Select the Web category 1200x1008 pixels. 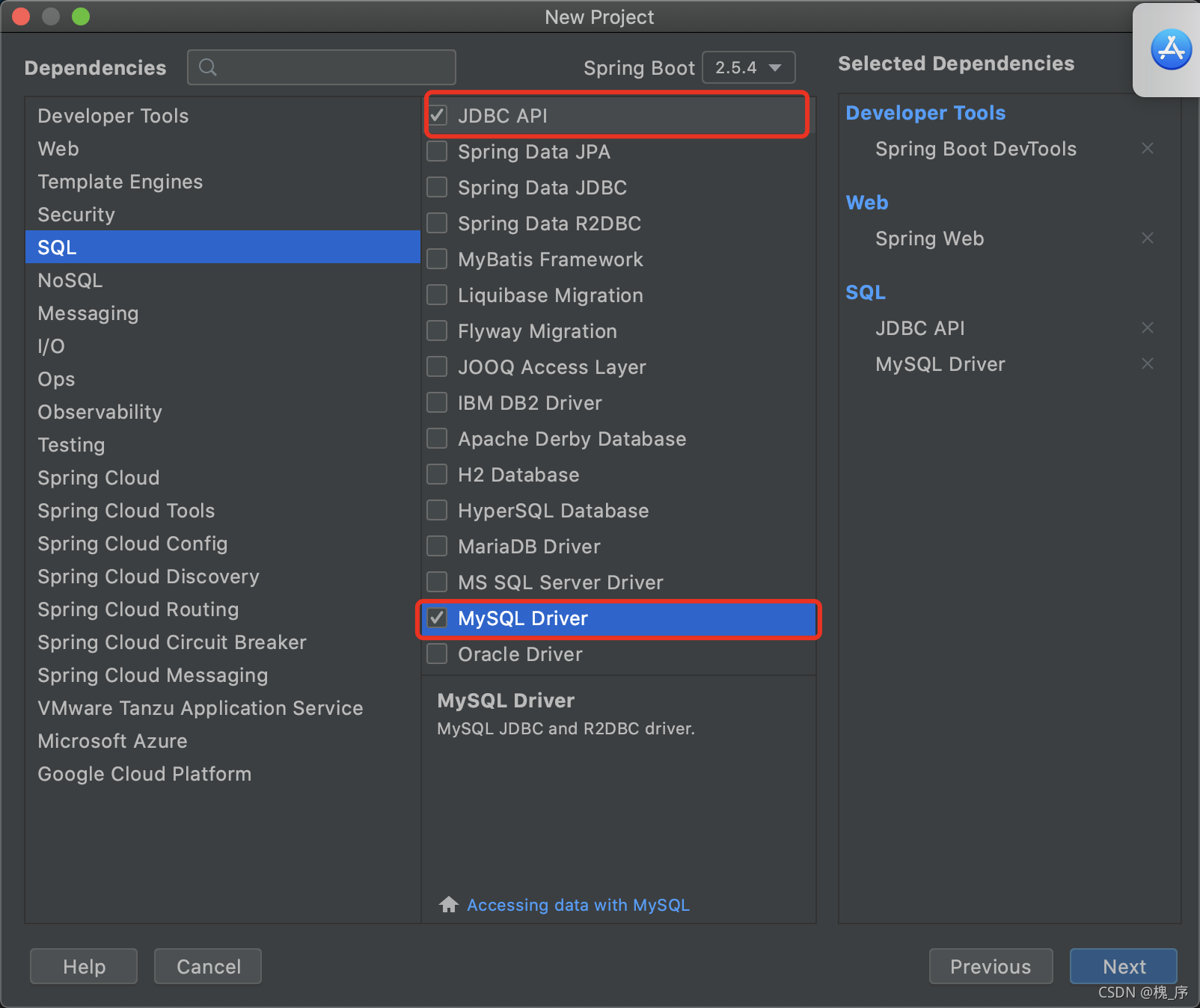223,149
